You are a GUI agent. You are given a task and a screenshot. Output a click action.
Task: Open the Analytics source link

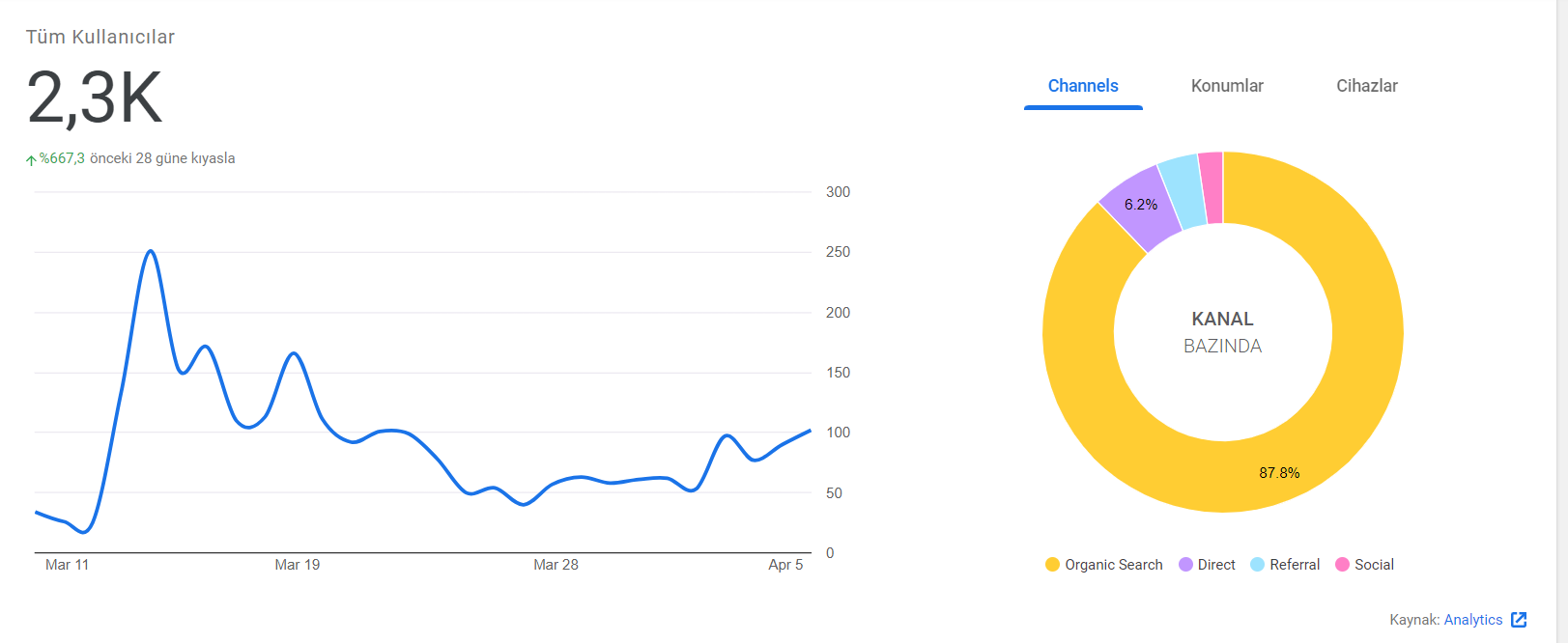(x=1472, y=620)
